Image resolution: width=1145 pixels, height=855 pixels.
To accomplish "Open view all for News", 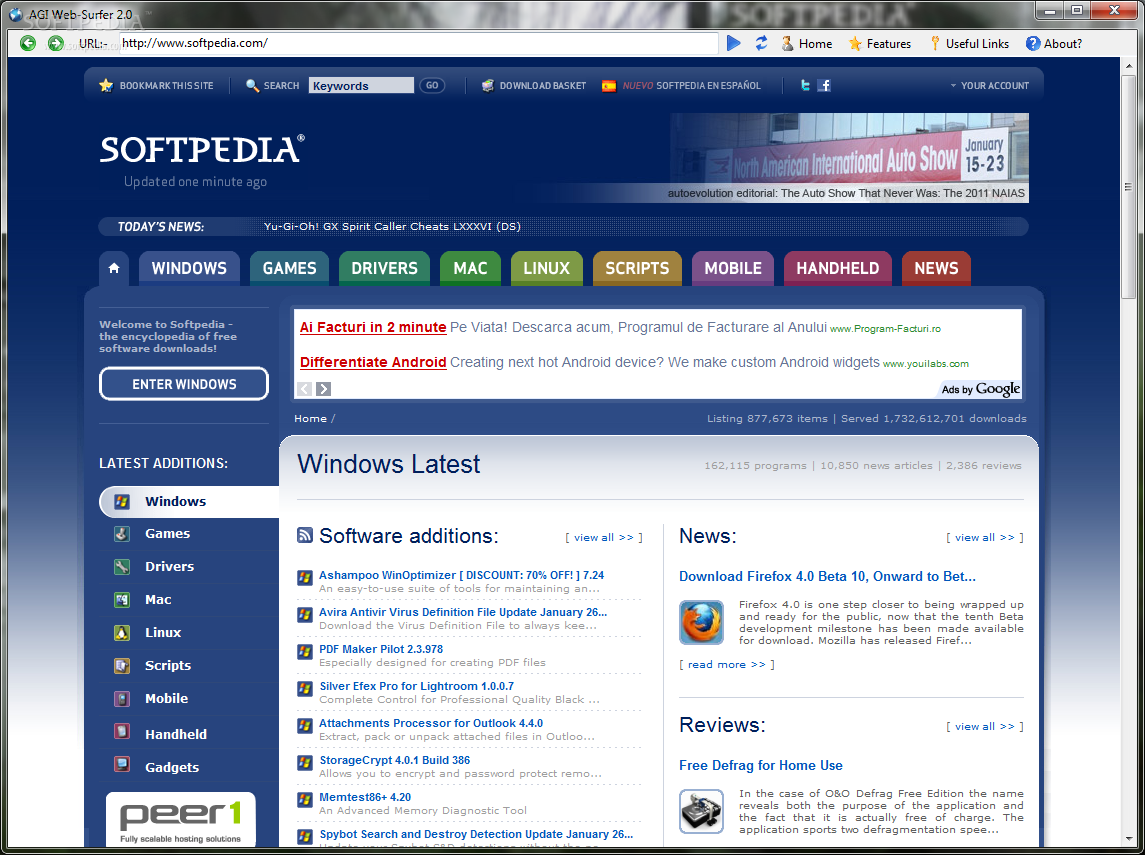I will click(985, 537).
